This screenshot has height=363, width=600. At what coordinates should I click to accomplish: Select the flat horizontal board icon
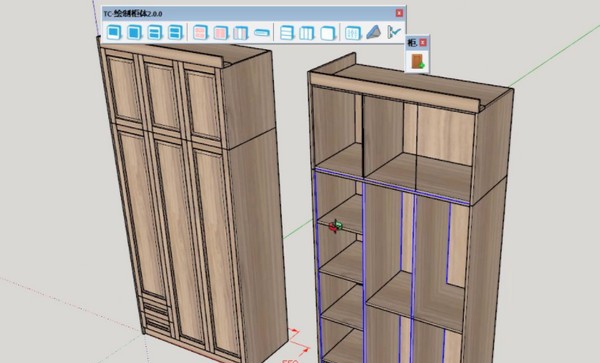(262, 33)
